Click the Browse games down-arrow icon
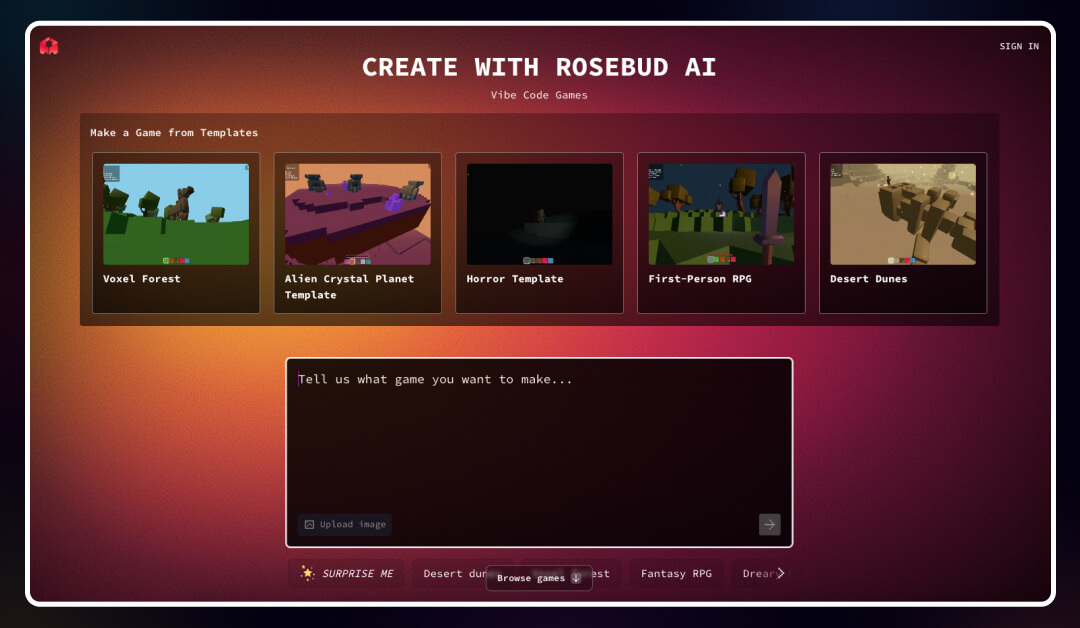The image size is (1080, 628). point(577,578)
